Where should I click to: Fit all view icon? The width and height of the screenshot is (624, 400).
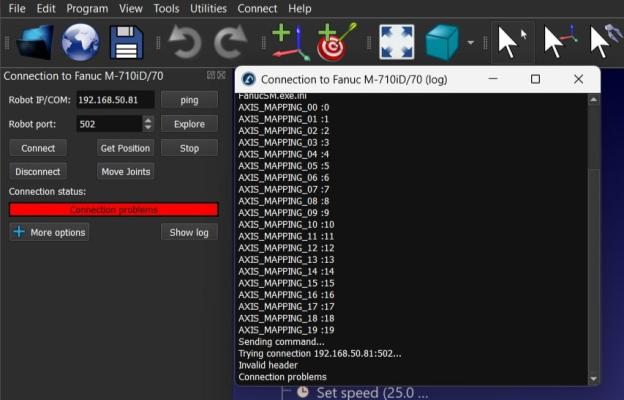(396, 42)
